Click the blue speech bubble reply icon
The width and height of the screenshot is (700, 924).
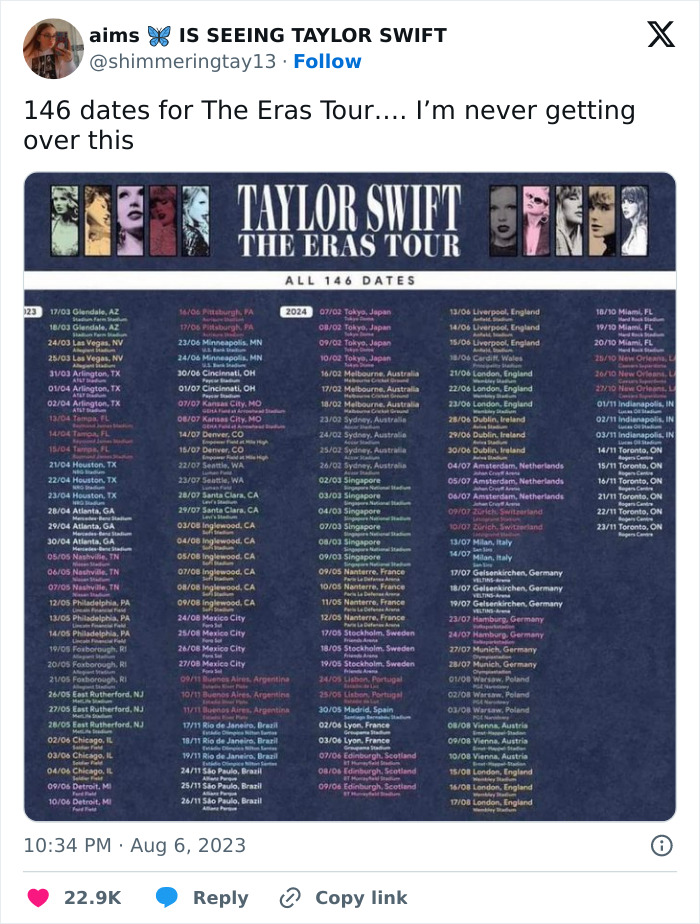[x=166, y=897]
